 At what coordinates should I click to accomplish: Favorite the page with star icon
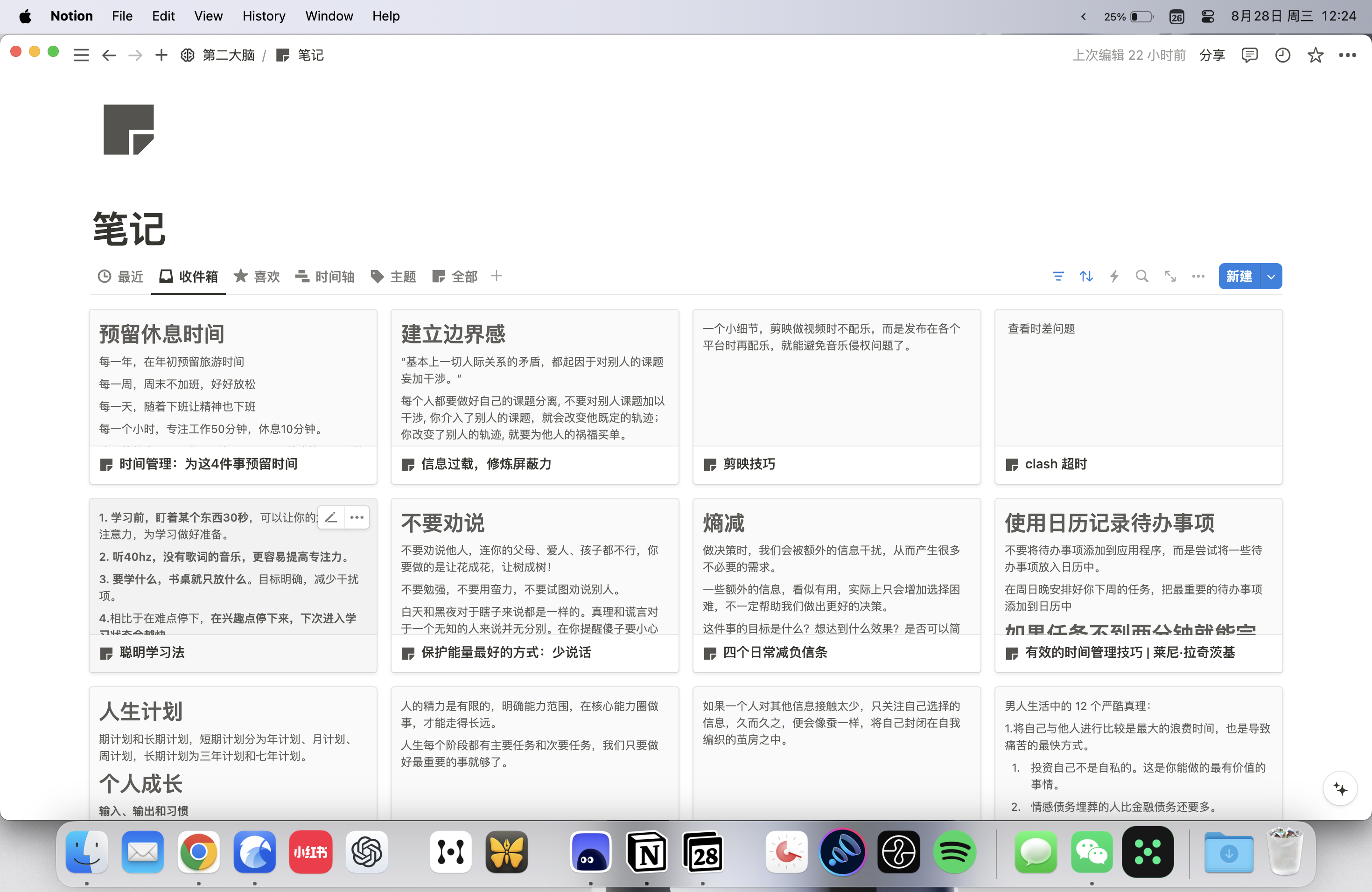1316,56
